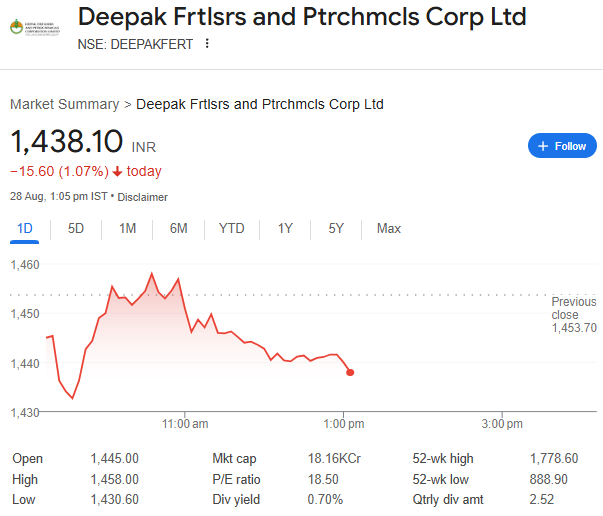Viewport: 603px width, 516px height.
Task: Switch to the 1M chart range
Action: coord(127,228)
